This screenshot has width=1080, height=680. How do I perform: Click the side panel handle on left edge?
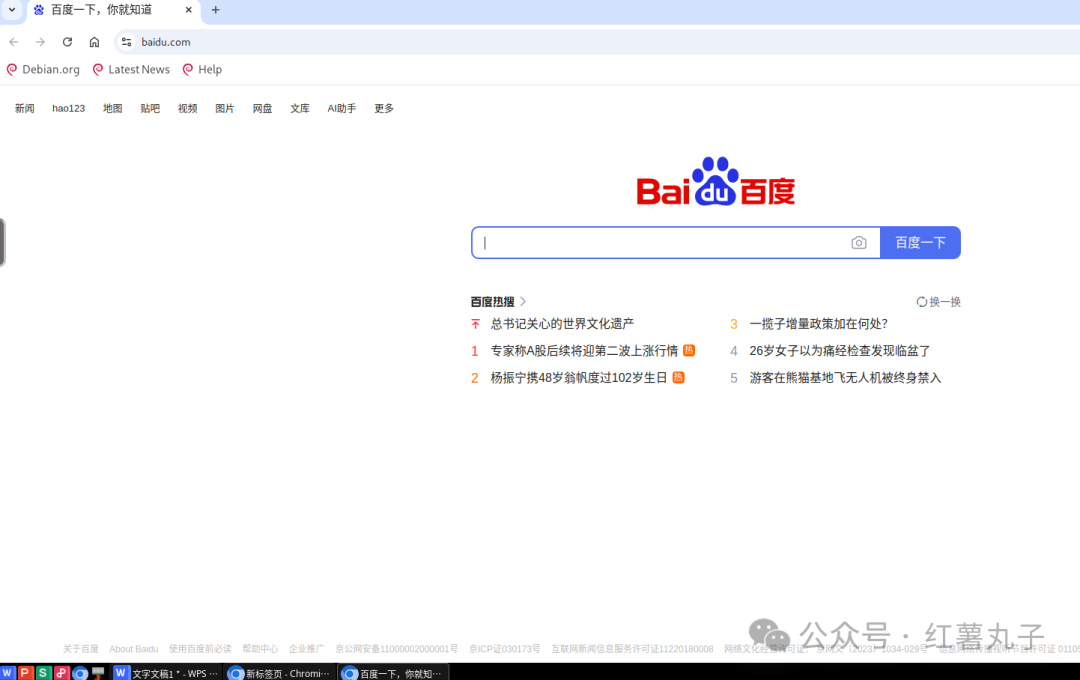[3, 242]
